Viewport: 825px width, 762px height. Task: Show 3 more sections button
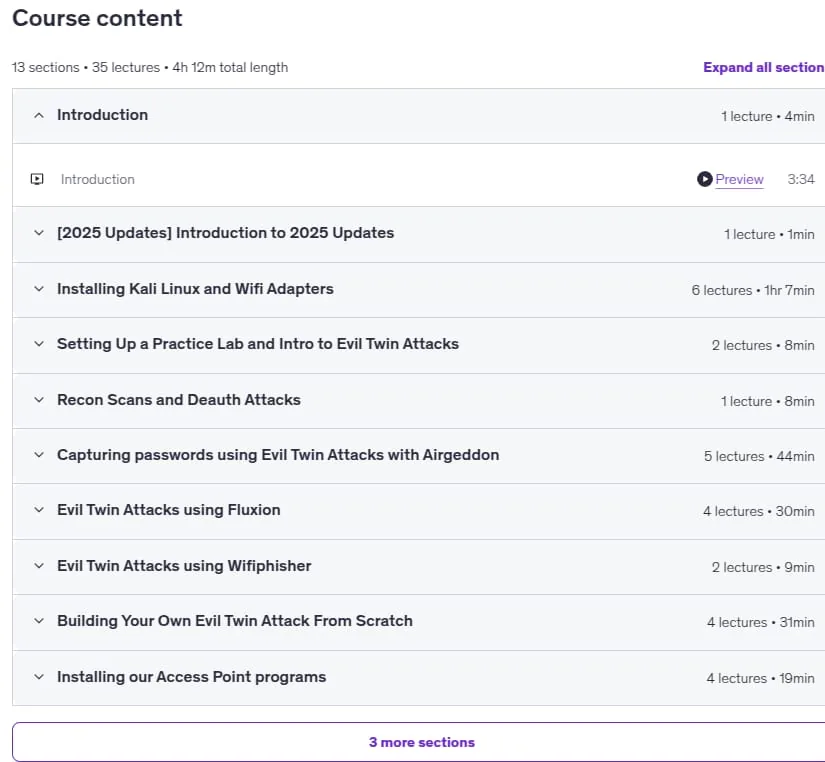point(419,742)
